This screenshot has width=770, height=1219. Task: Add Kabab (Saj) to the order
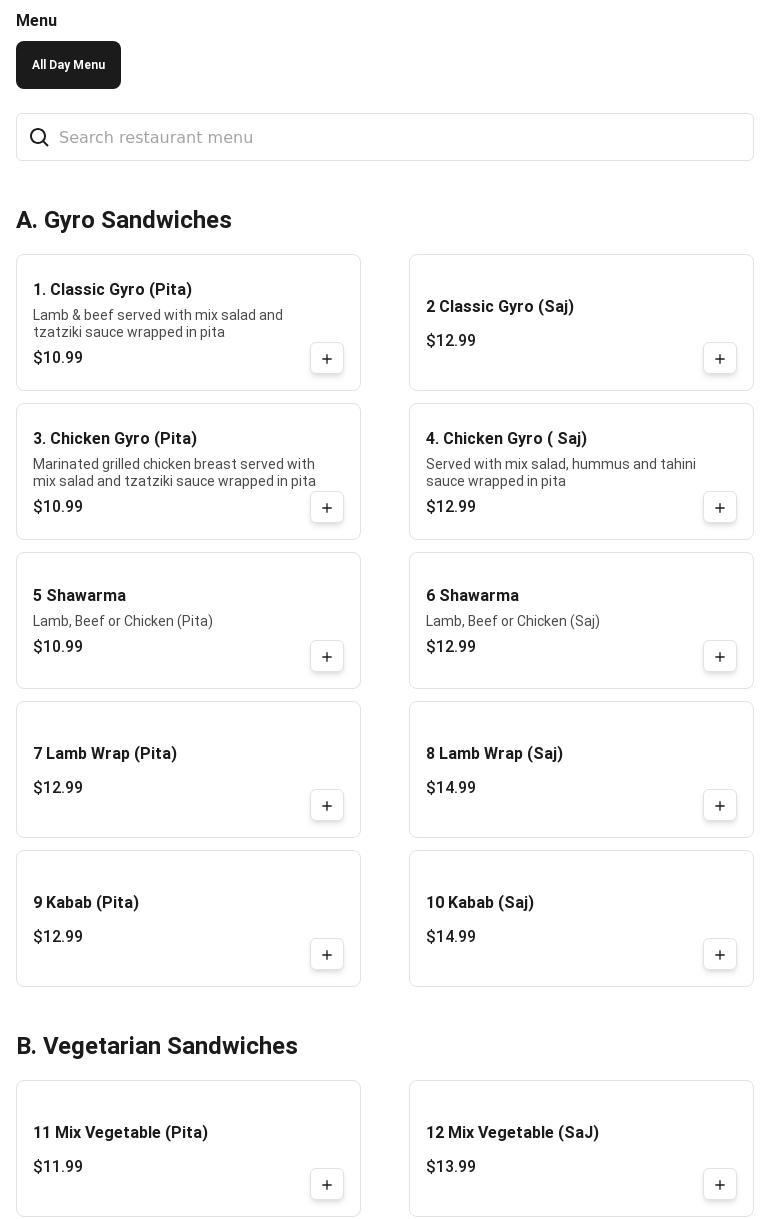tap(720, 955)
